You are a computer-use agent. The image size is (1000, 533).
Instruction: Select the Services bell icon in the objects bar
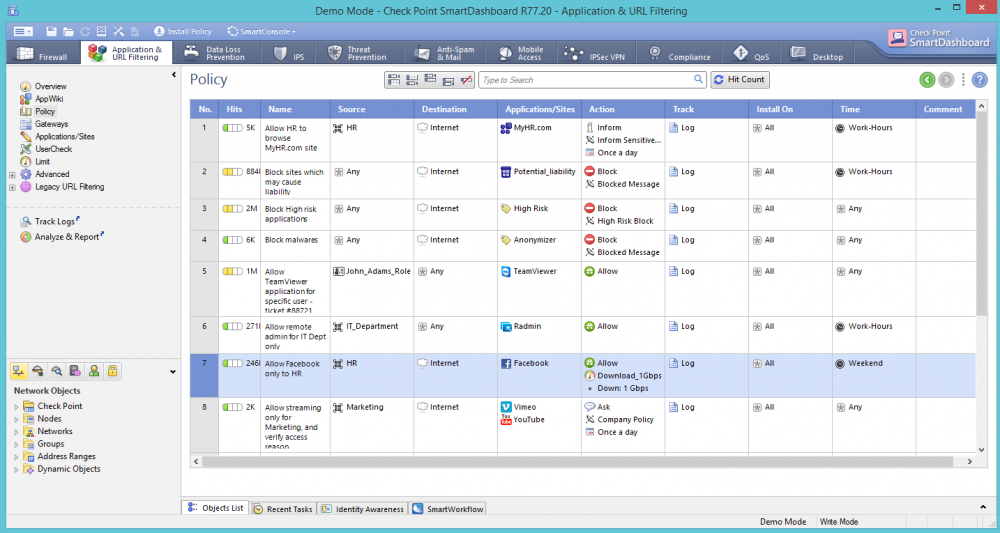point(38,371)
